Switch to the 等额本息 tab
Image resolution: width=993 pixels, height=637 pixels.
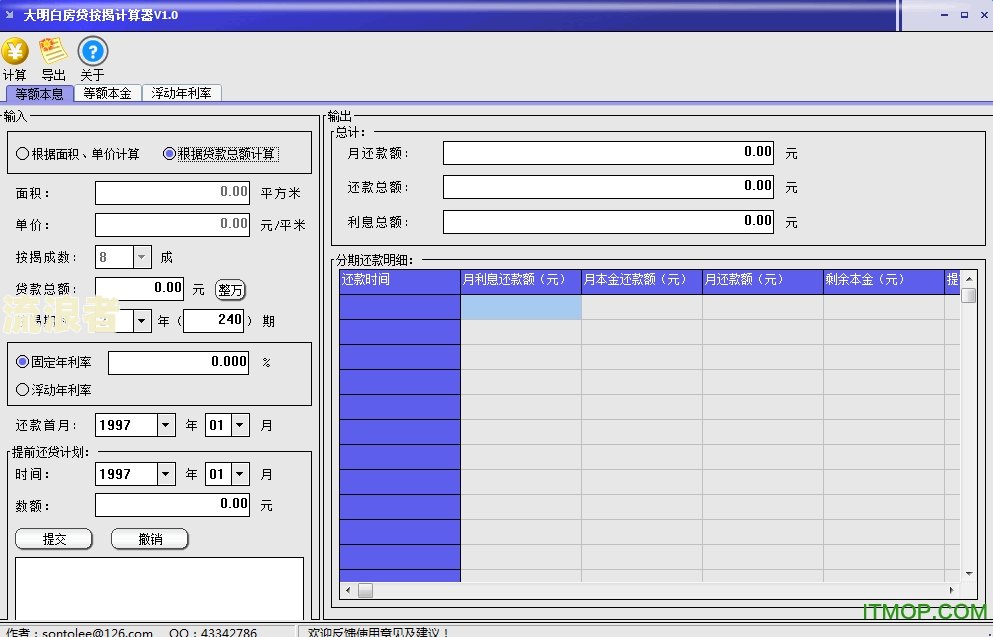pos(39,94)
